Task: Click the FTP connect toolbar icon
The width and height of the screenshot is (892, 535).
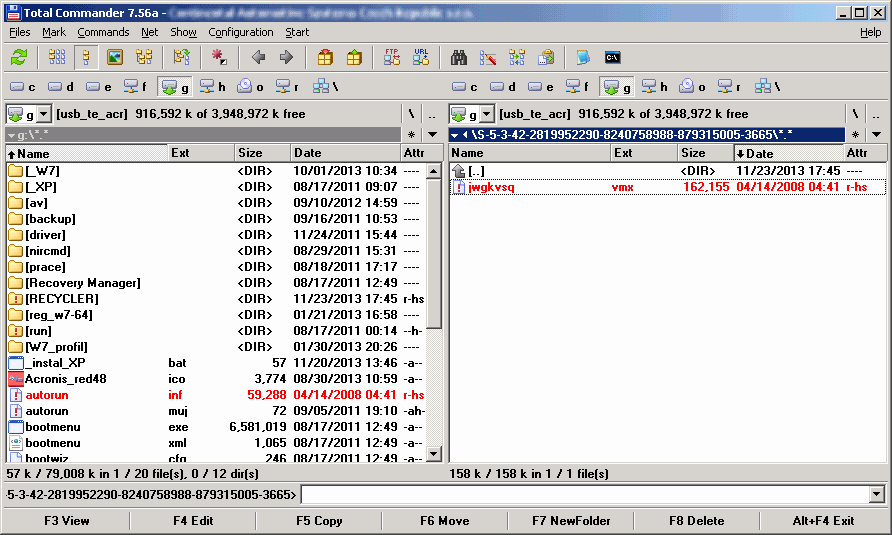Action: coord(392,57)
